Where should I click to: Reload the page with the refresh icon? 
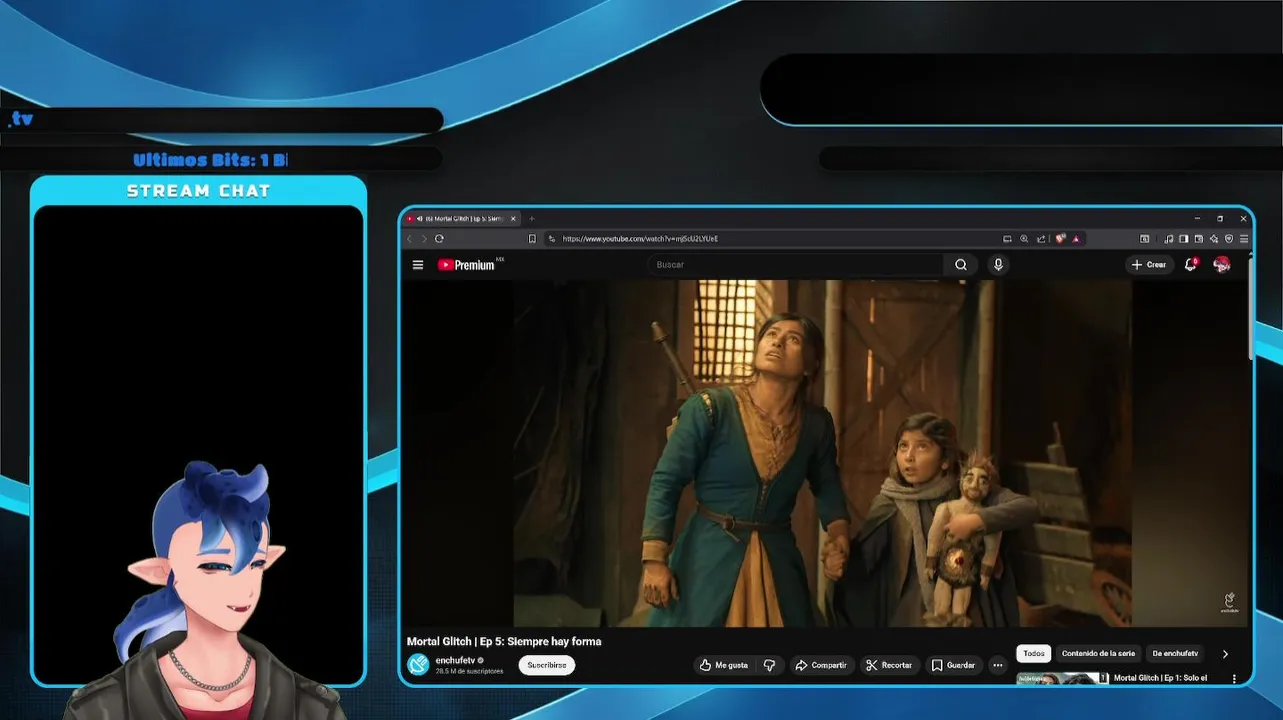439,239
